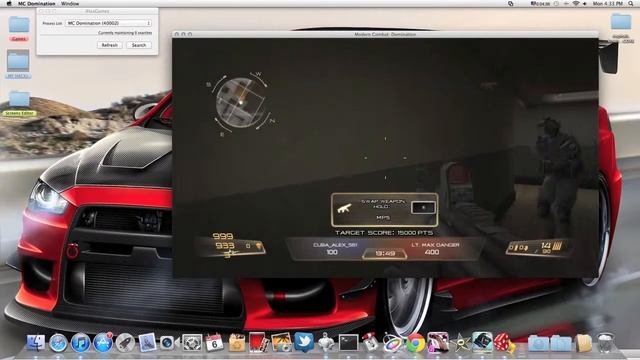Screen dimensions: 640x360
Task: Open the Window menu
Action: pyautogui.click(x=70, y=4)
